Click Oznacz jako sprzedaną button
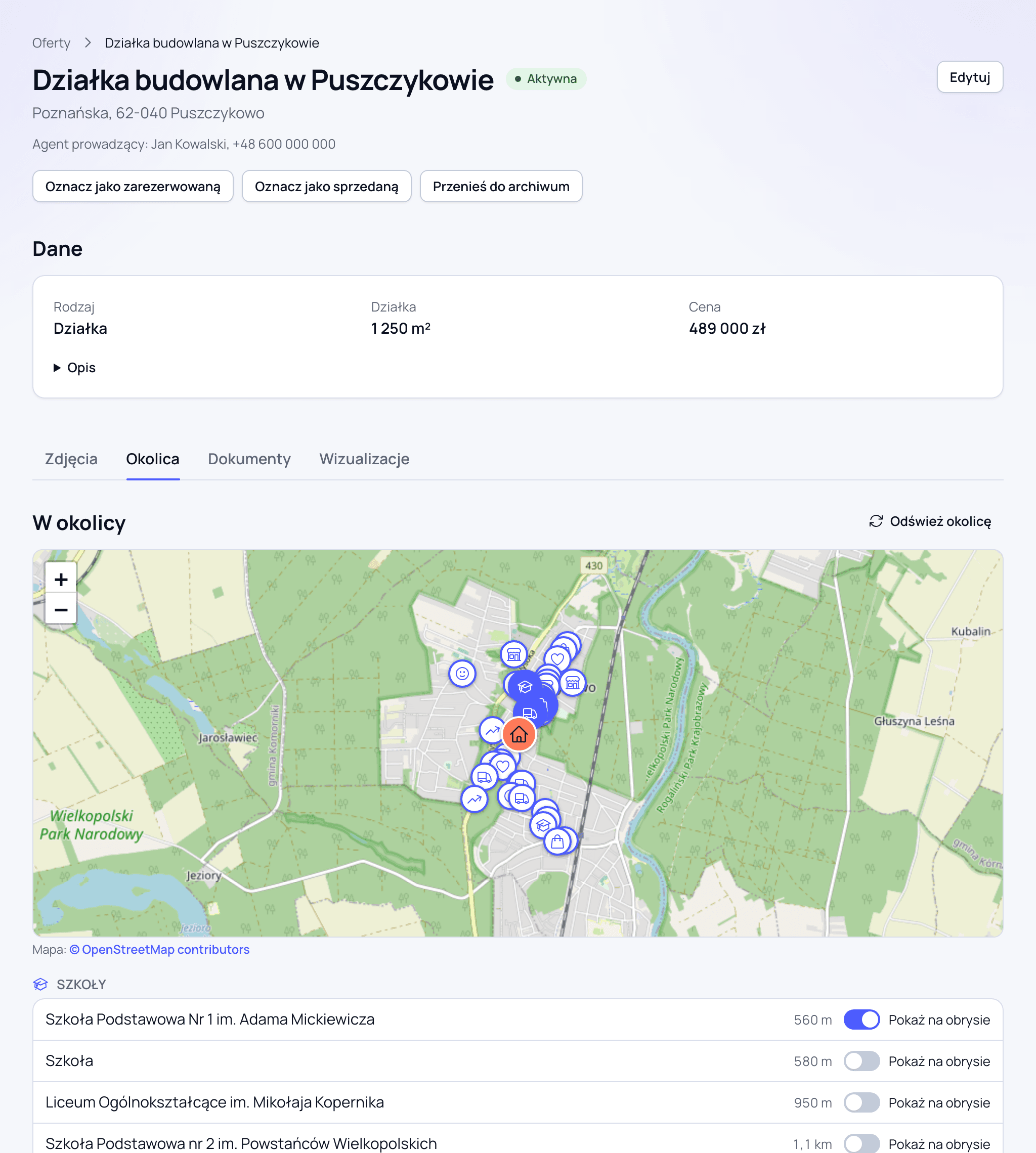 326,186
